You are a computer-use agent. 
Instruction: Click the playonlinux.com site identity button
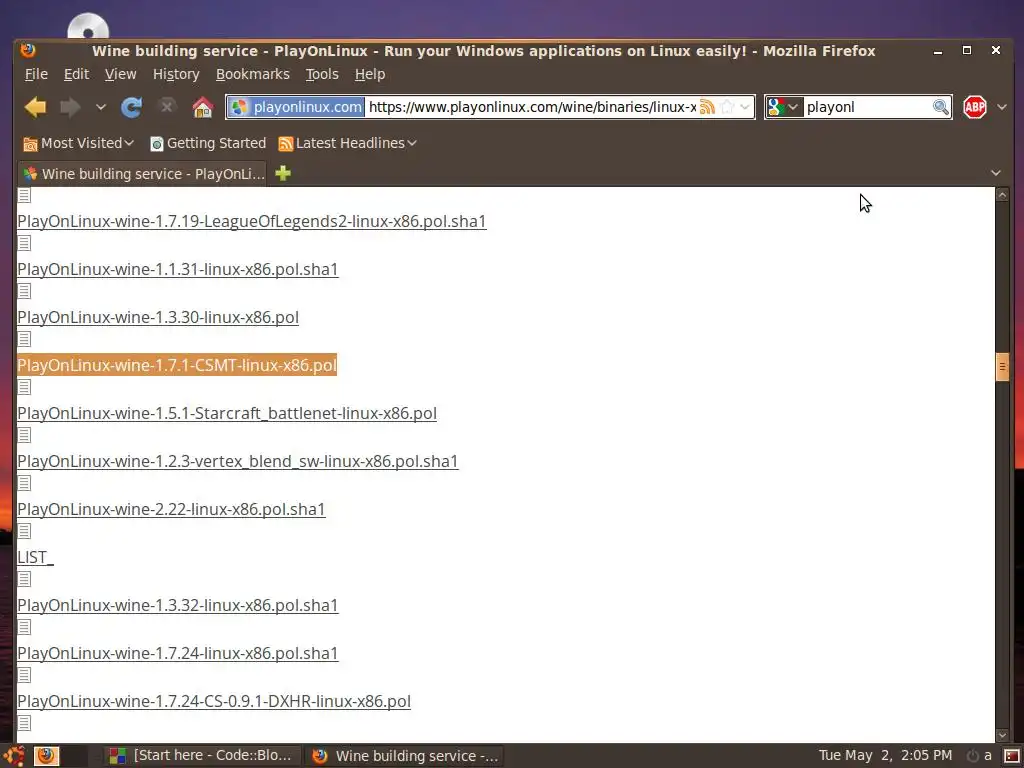296,106
